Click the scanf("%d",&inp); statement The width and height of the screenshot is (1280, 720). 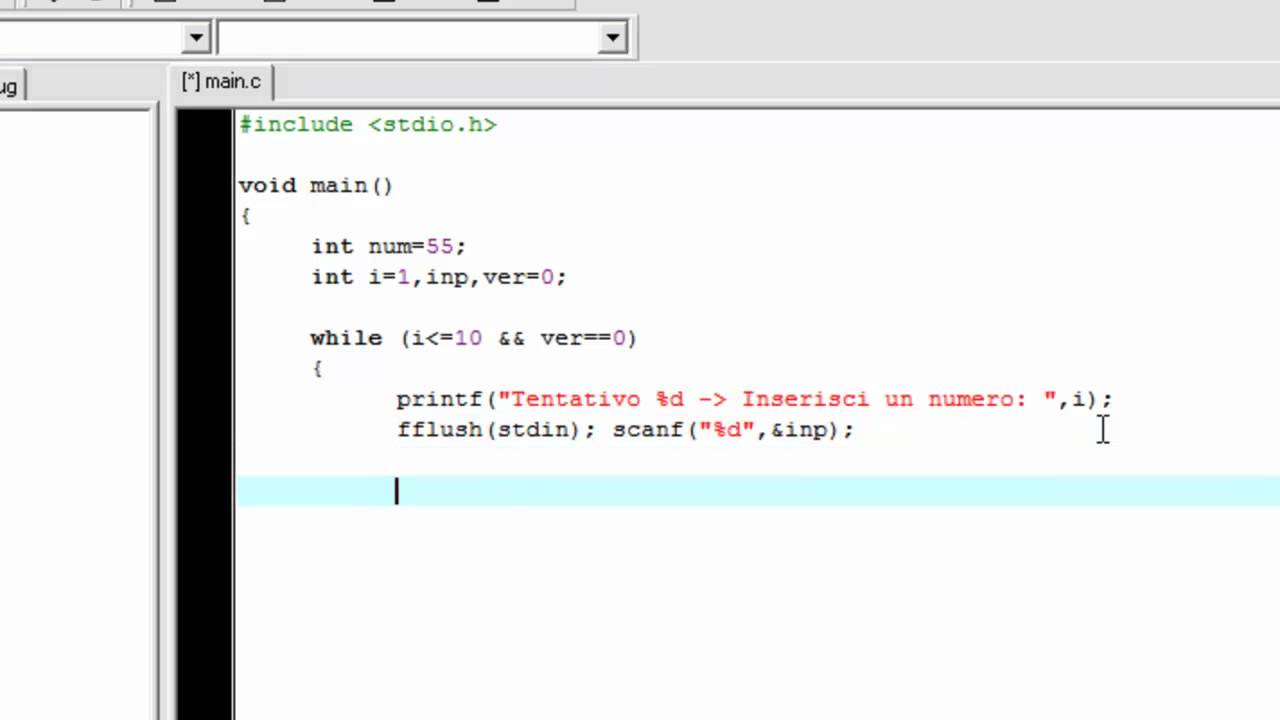(x=733, y=430)
